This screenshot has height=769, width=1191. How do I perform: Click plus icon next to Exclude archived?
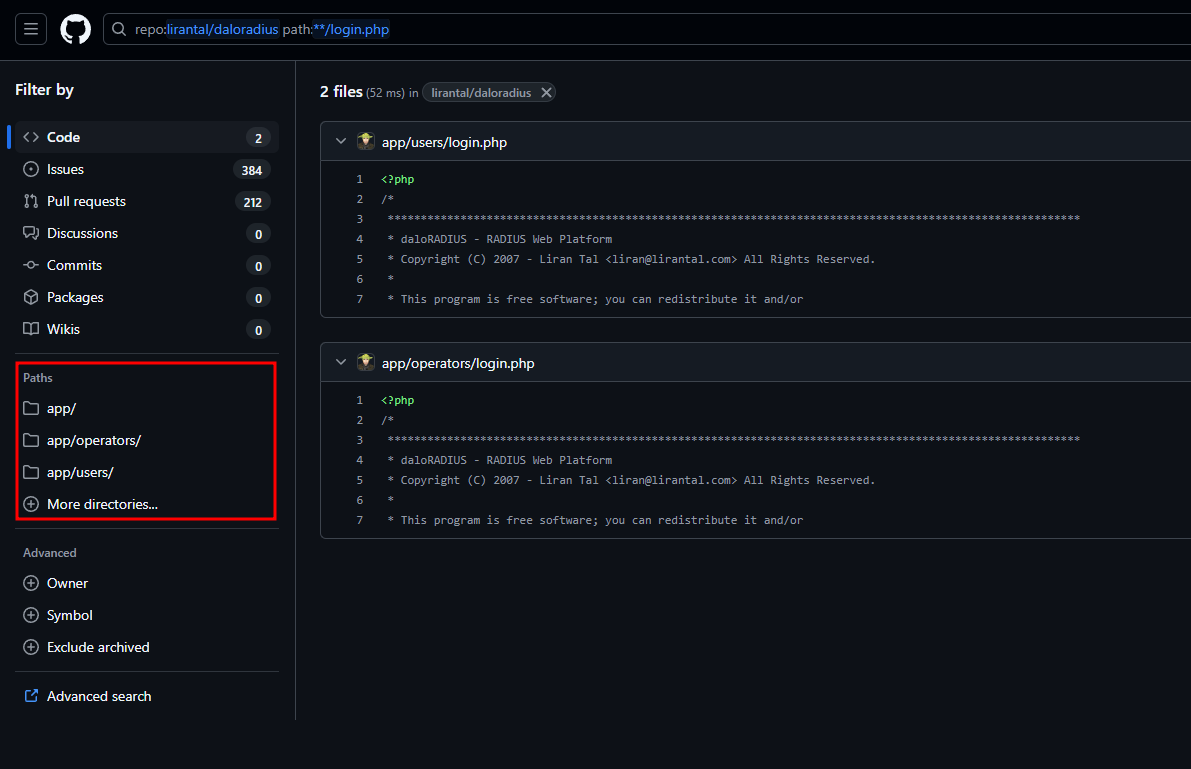coord(31,647)
